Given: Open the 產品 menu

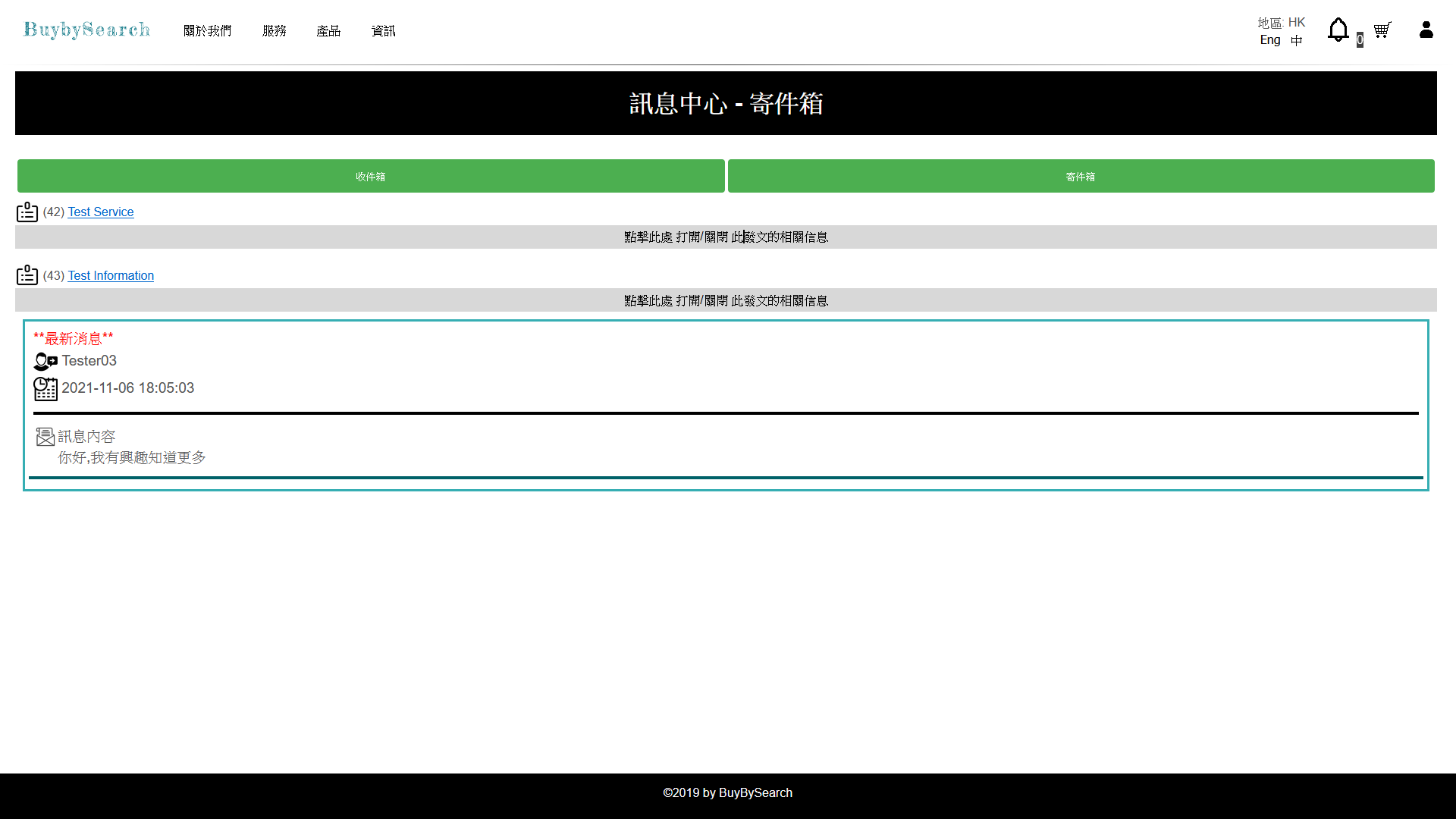Looking at the screenshot, I should (x=328, y=31).
